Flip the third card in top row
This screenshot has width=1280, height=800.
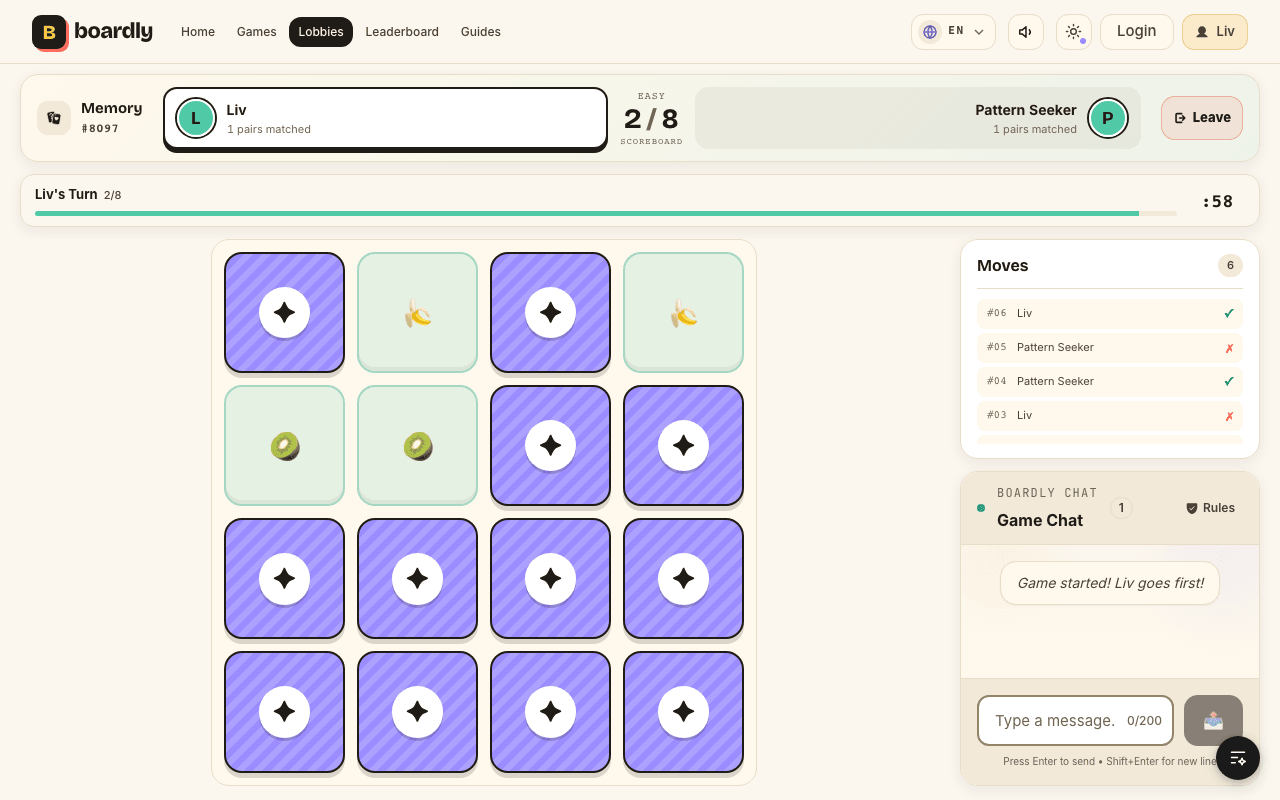[x=550, y=313]
